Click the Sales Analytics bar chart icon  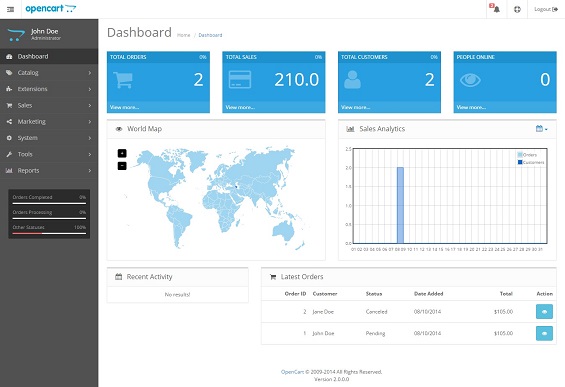coord(350,129)
